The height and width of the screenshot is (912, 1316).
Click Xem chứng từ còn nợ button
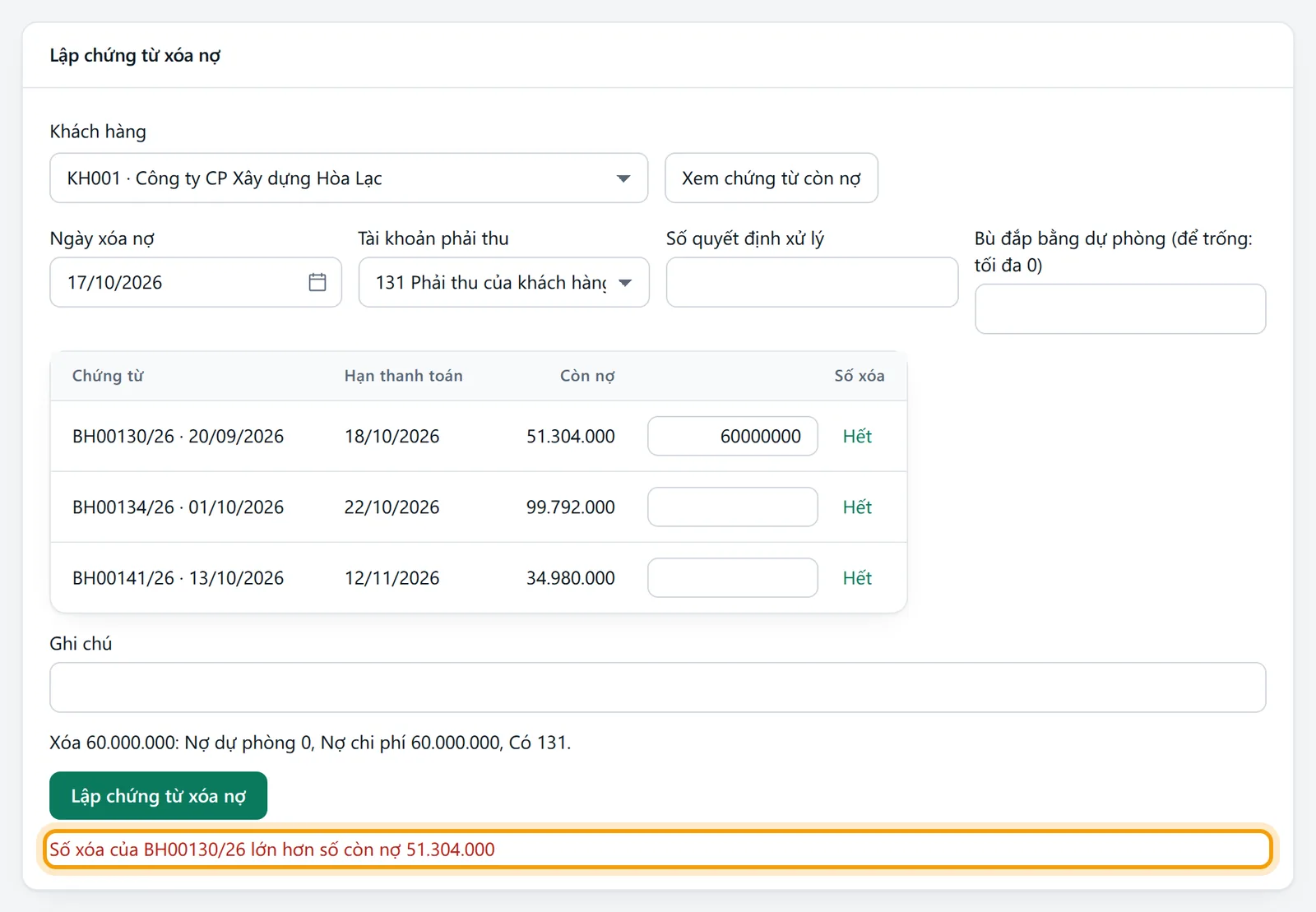click(x=771, y=178)
